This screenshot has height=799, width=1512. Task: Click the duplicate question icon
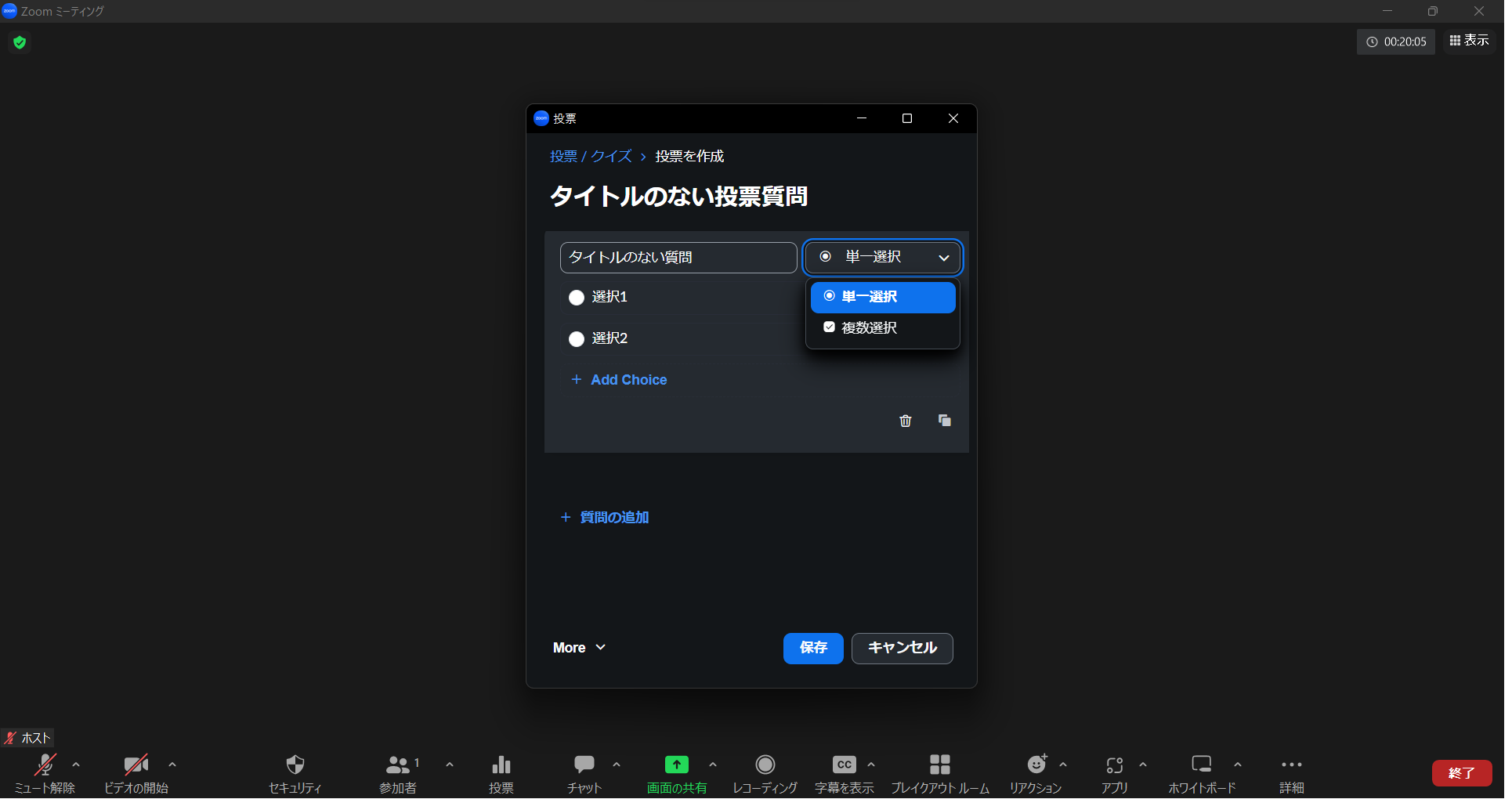(x=944, y=421)
